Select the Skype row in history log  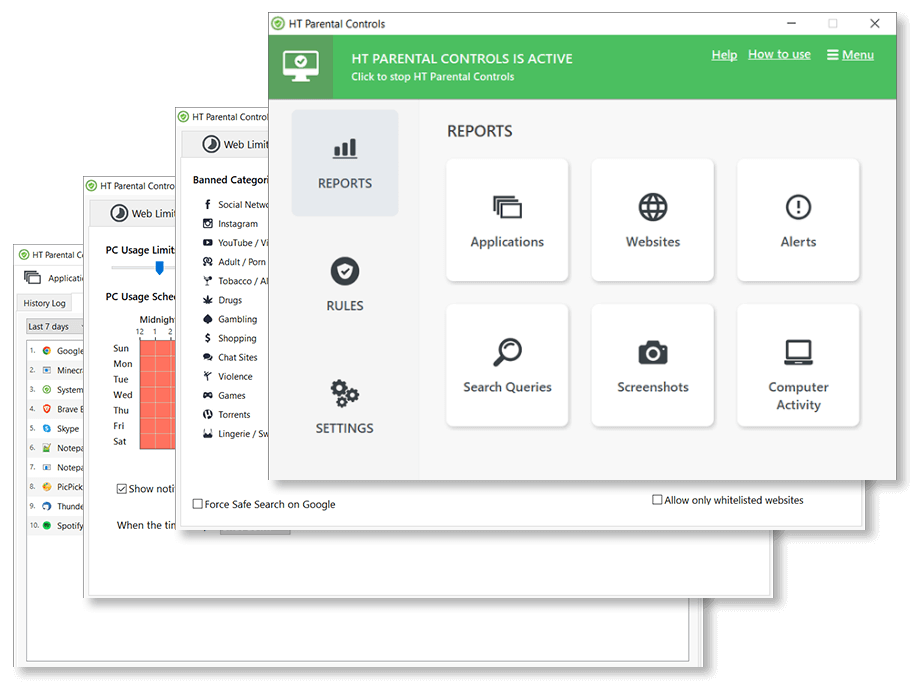[x=56, y=429]
